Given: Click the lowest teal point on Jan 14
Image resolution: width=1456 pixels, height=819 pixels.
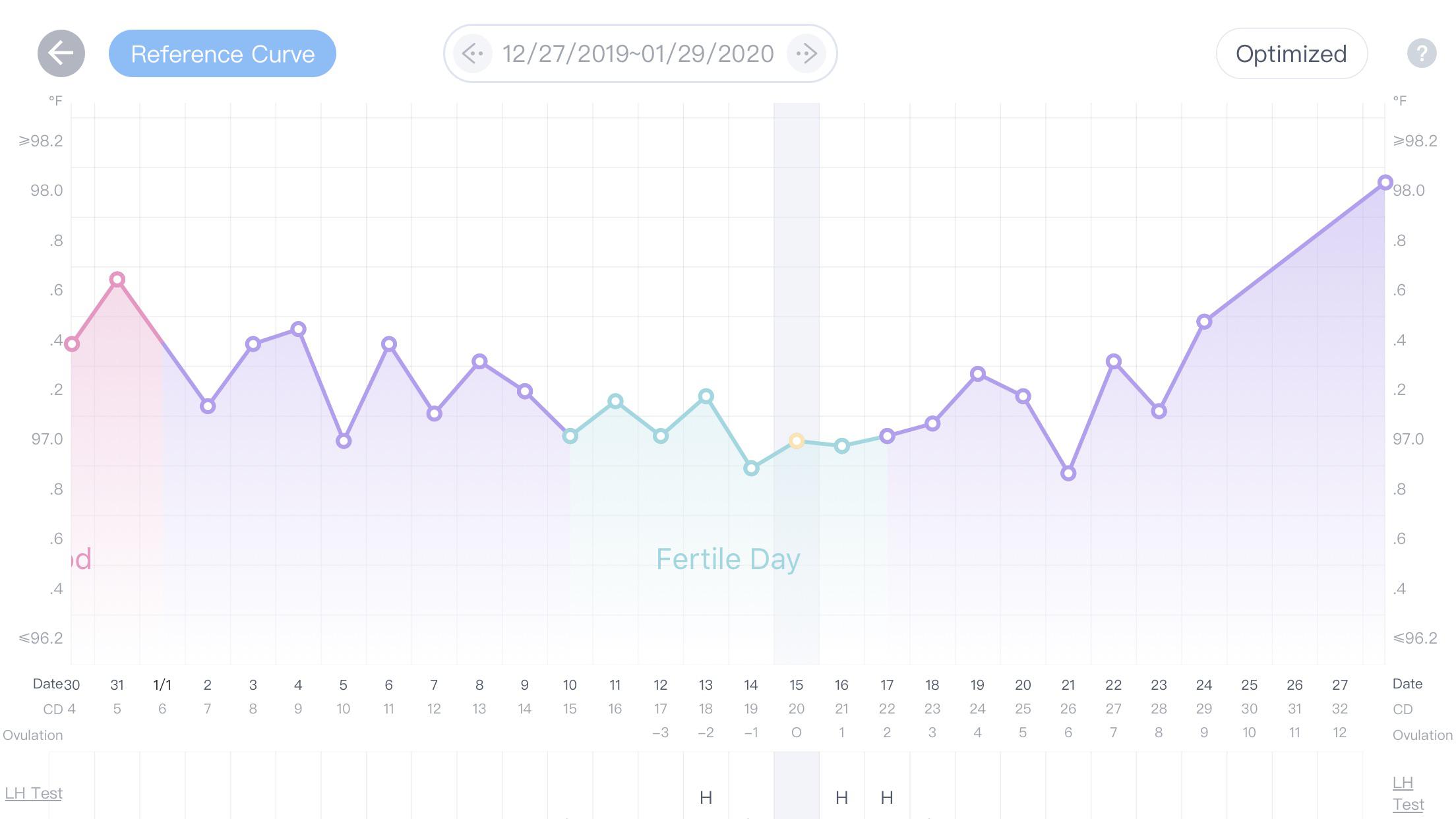Looking at the screenshot, I should coord(751,468).
